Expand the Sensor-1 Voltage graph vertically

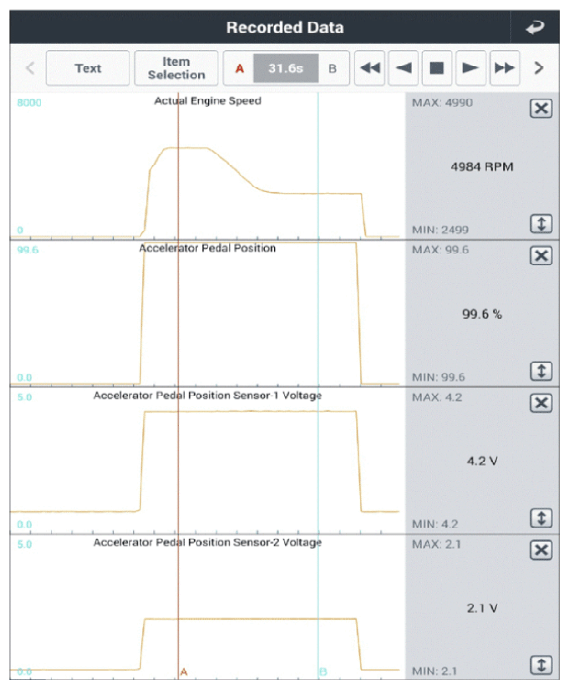tap(541, 518)
